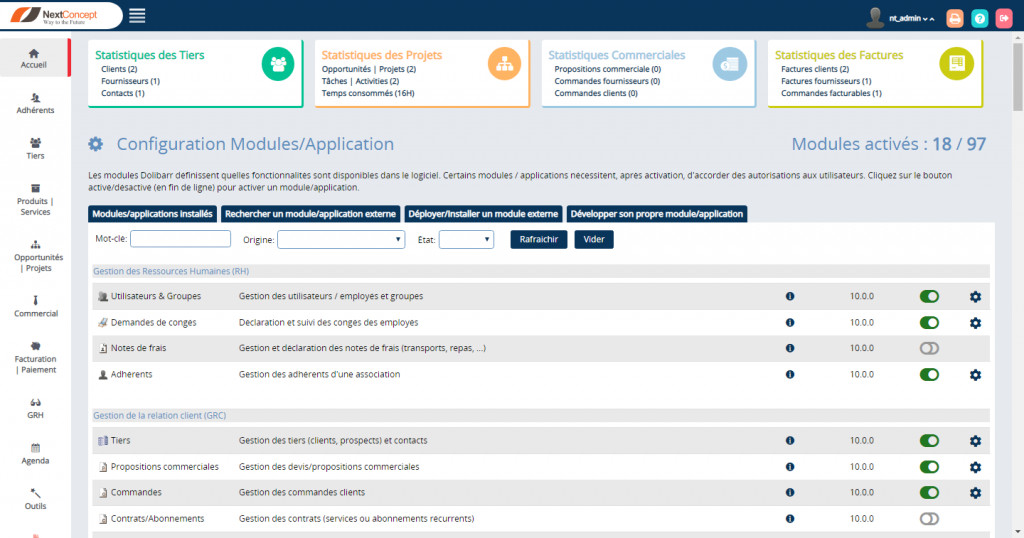Click info icon for Demandes de conges
This screenshot has width=1024, height=538.
tap(790, 323)
